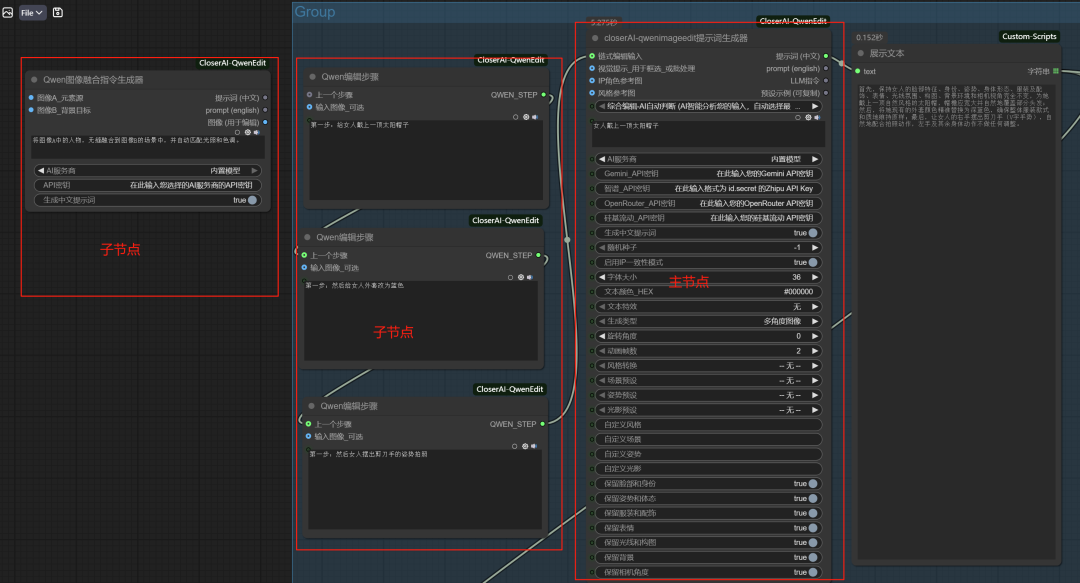Click the save workflow disk icon
The width and height of the screenshot is (1080, 583).
[58, 12]
